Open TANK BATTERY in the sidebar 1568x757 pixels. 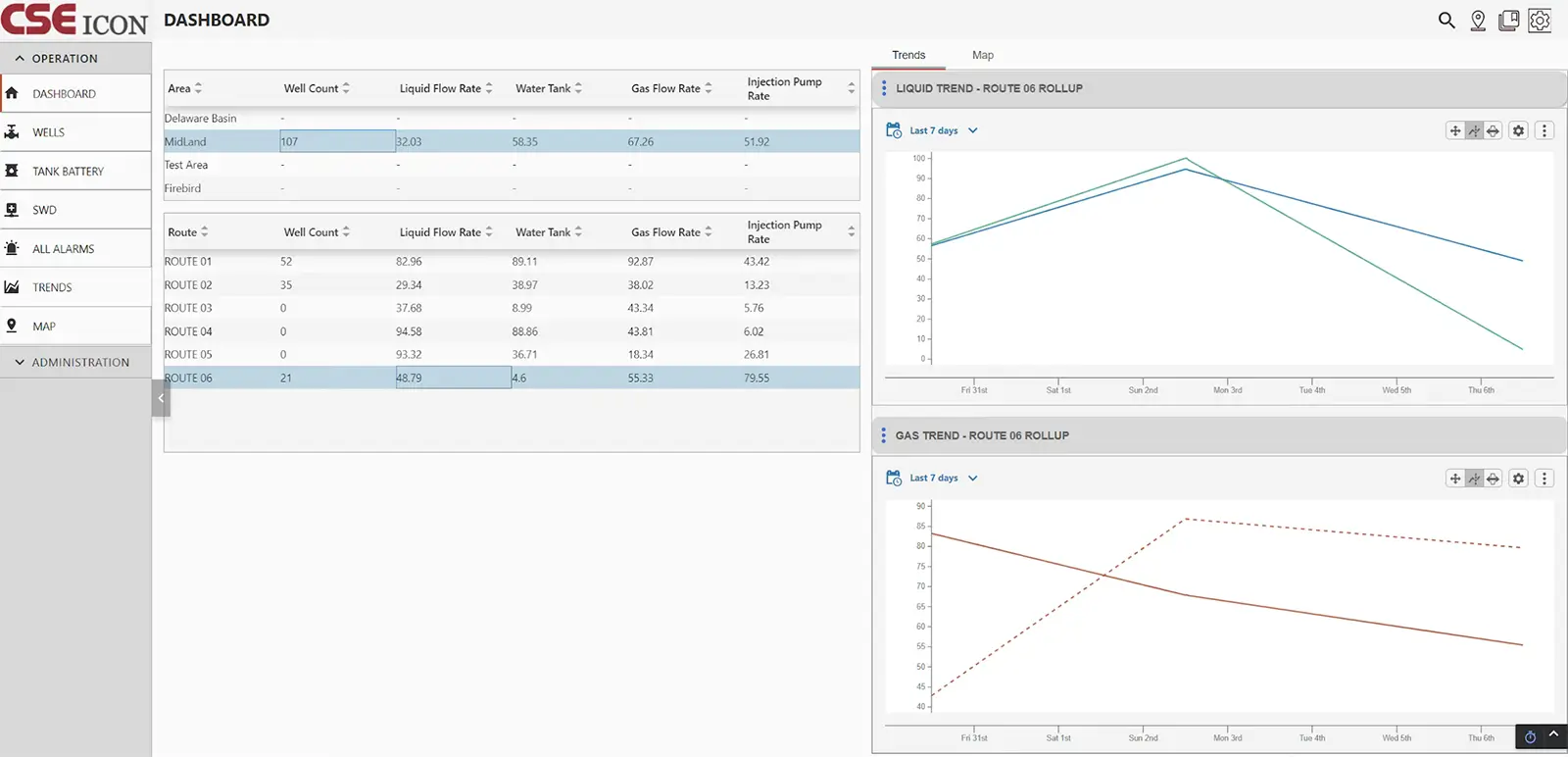(68, 172)
